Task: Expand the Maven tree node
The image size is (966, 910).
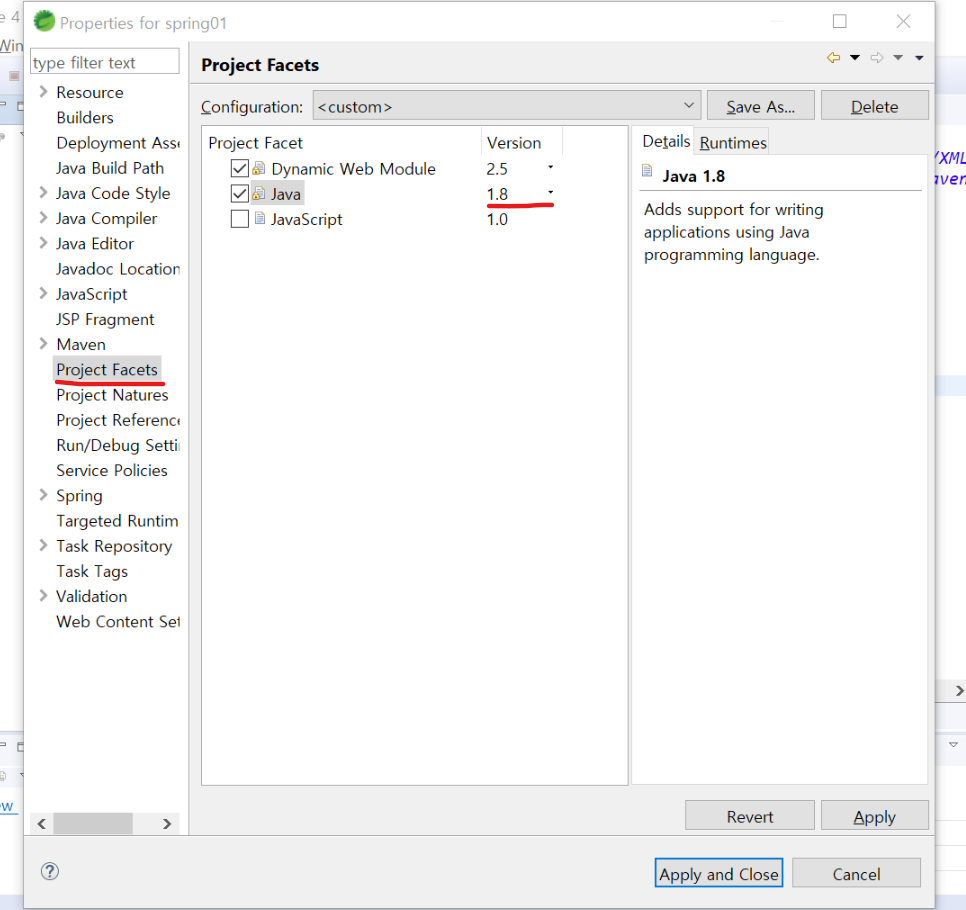Action: tap(43, 344)
